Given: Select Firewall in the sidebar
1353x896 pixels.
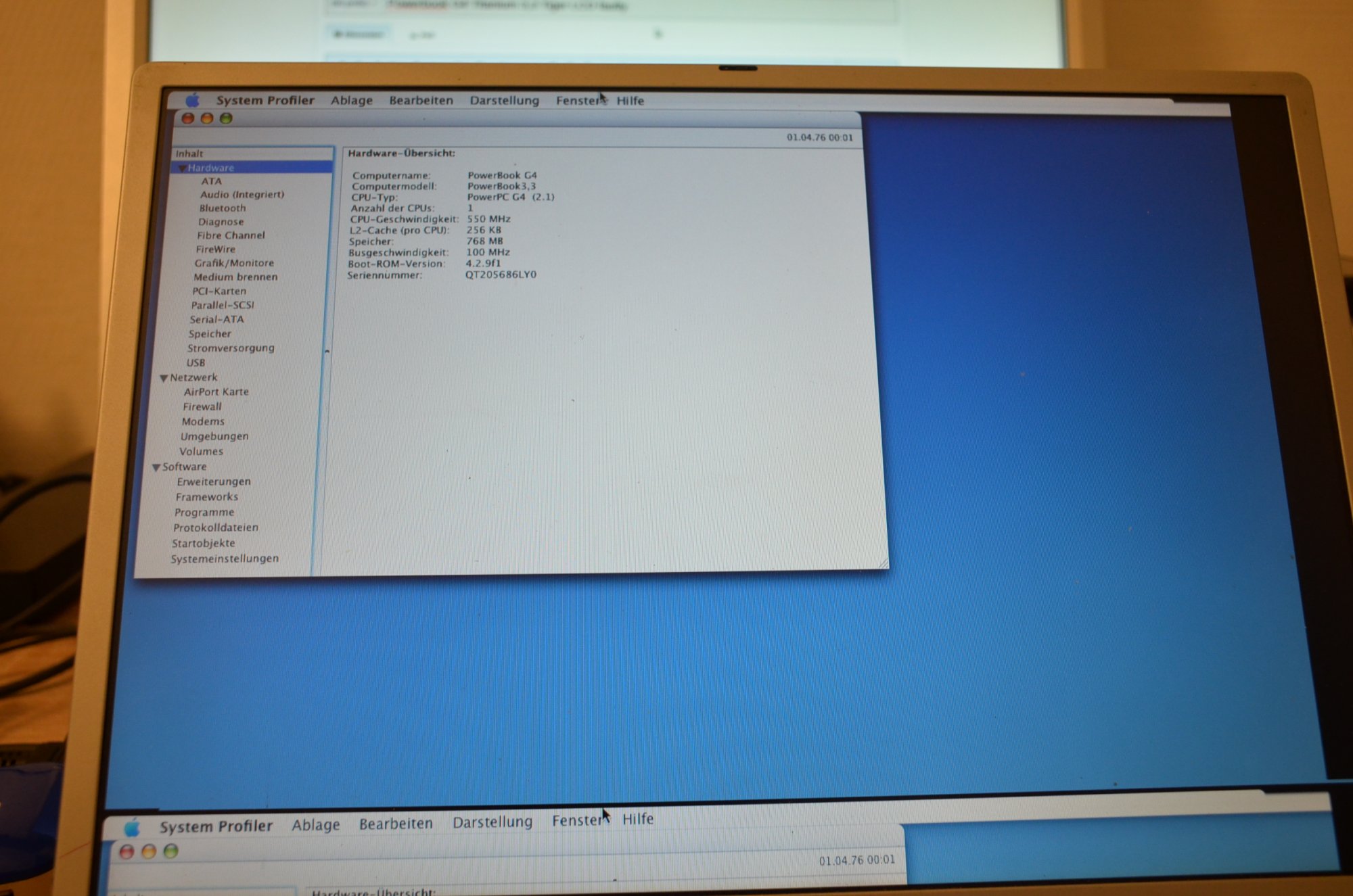Looking at the screenshot, I should pos(202,407).
